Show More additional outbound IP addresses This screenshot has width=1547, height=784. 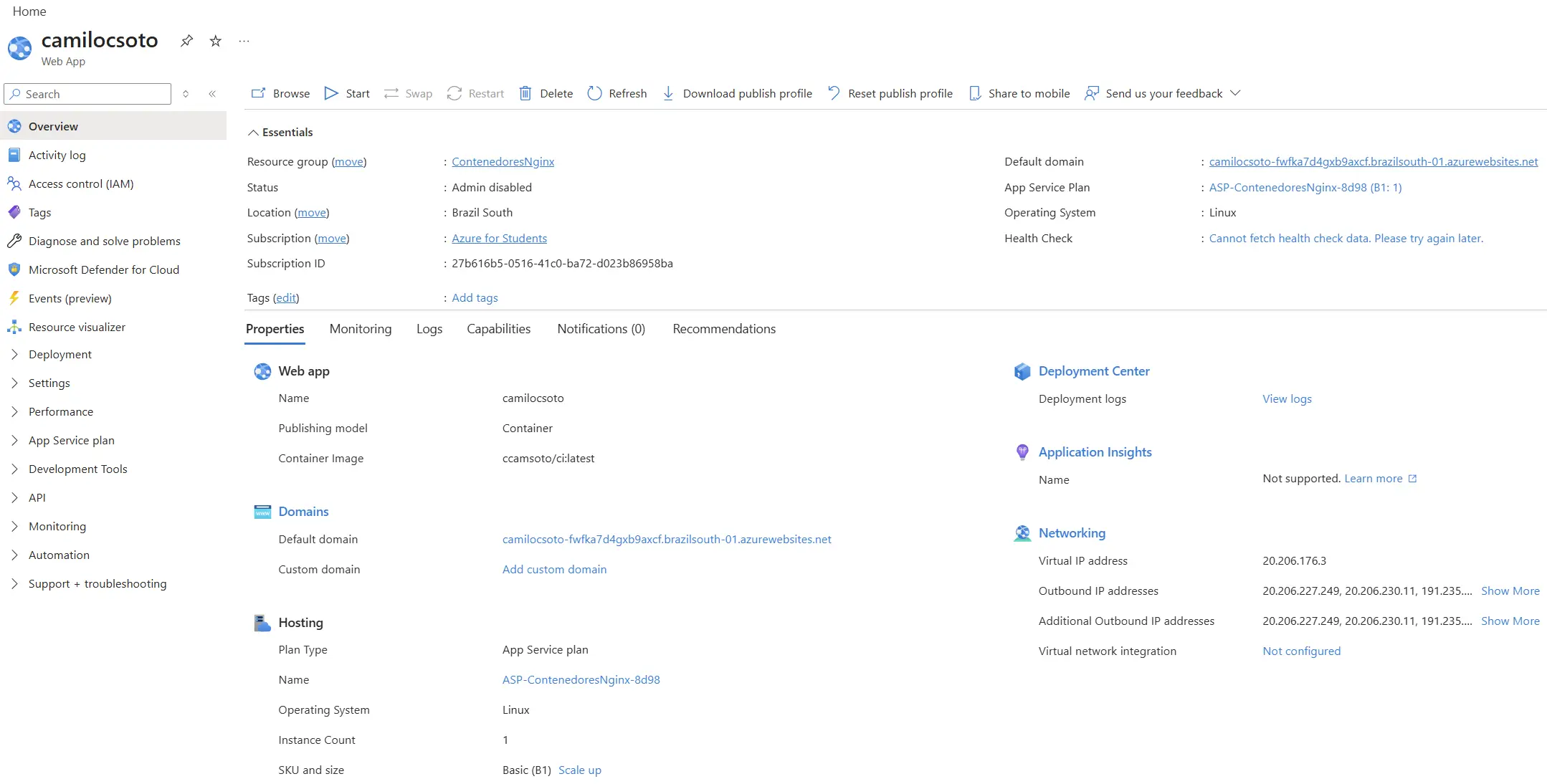(1510, 621)
